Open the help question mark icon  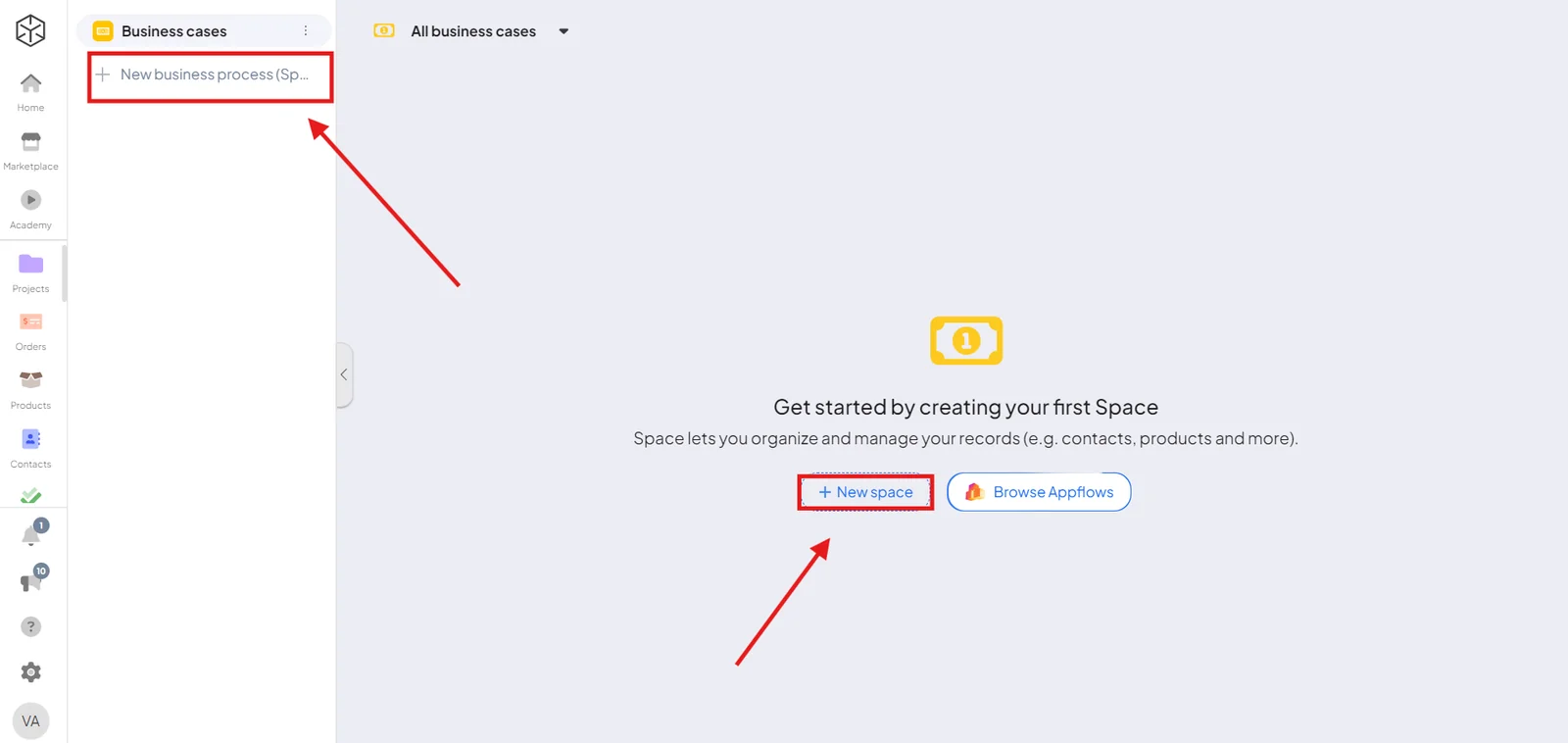[x=30, y=626]
